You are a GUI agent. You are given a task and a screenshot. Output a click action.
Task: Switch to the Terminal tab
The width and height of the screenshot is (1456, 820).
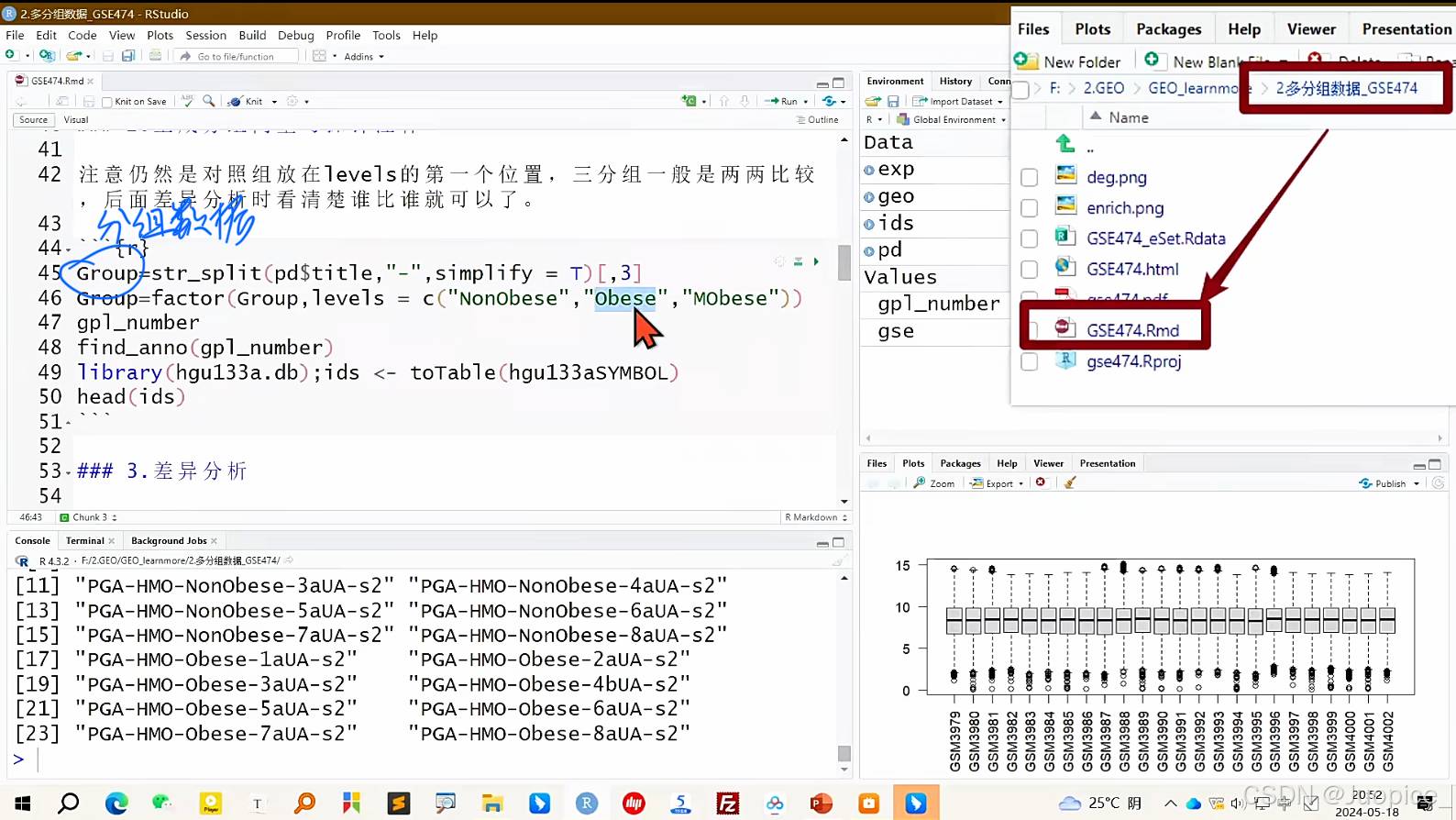(84, 541)
